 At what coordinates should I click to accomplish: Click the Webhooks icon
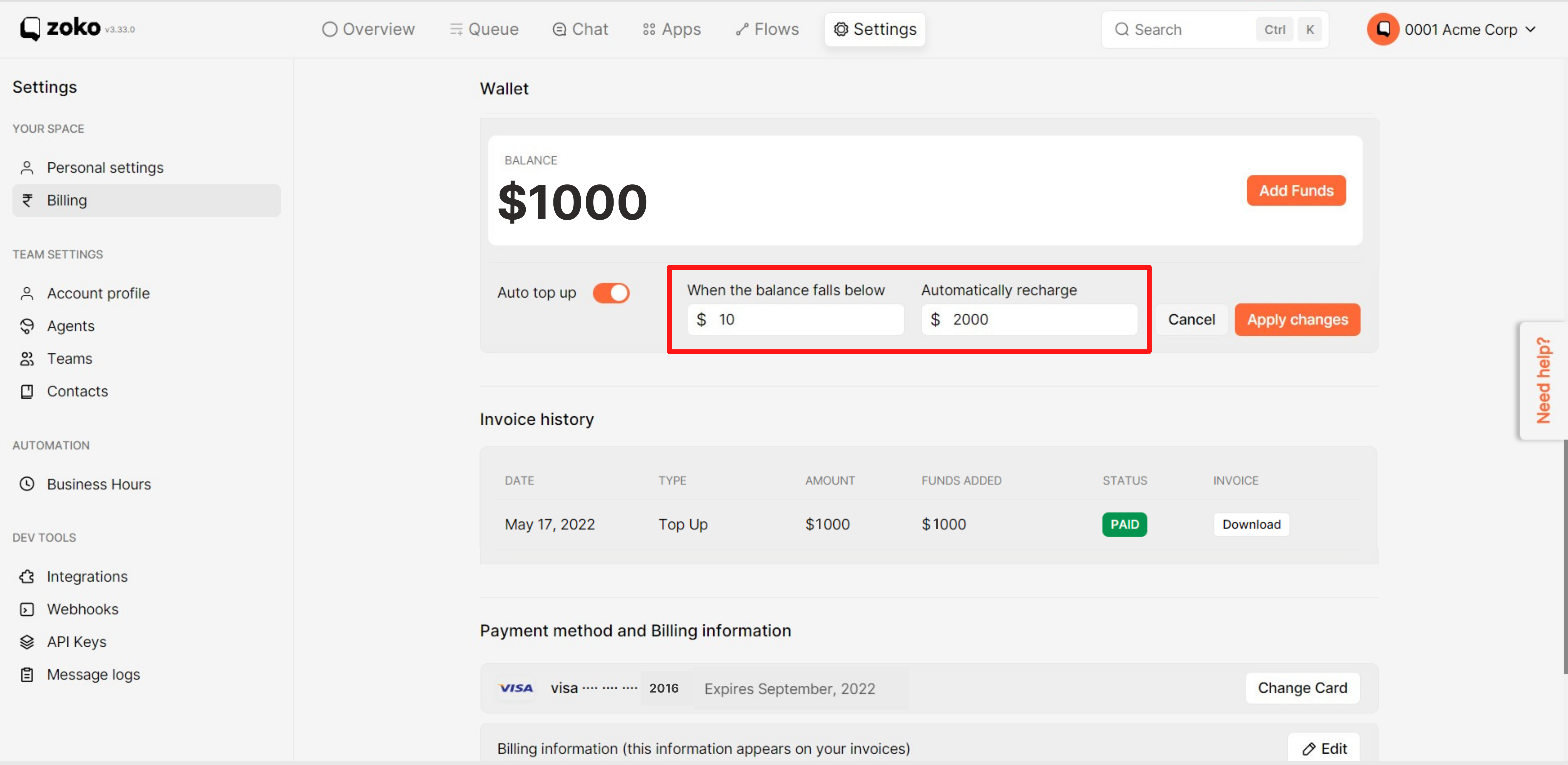[27, 609]
